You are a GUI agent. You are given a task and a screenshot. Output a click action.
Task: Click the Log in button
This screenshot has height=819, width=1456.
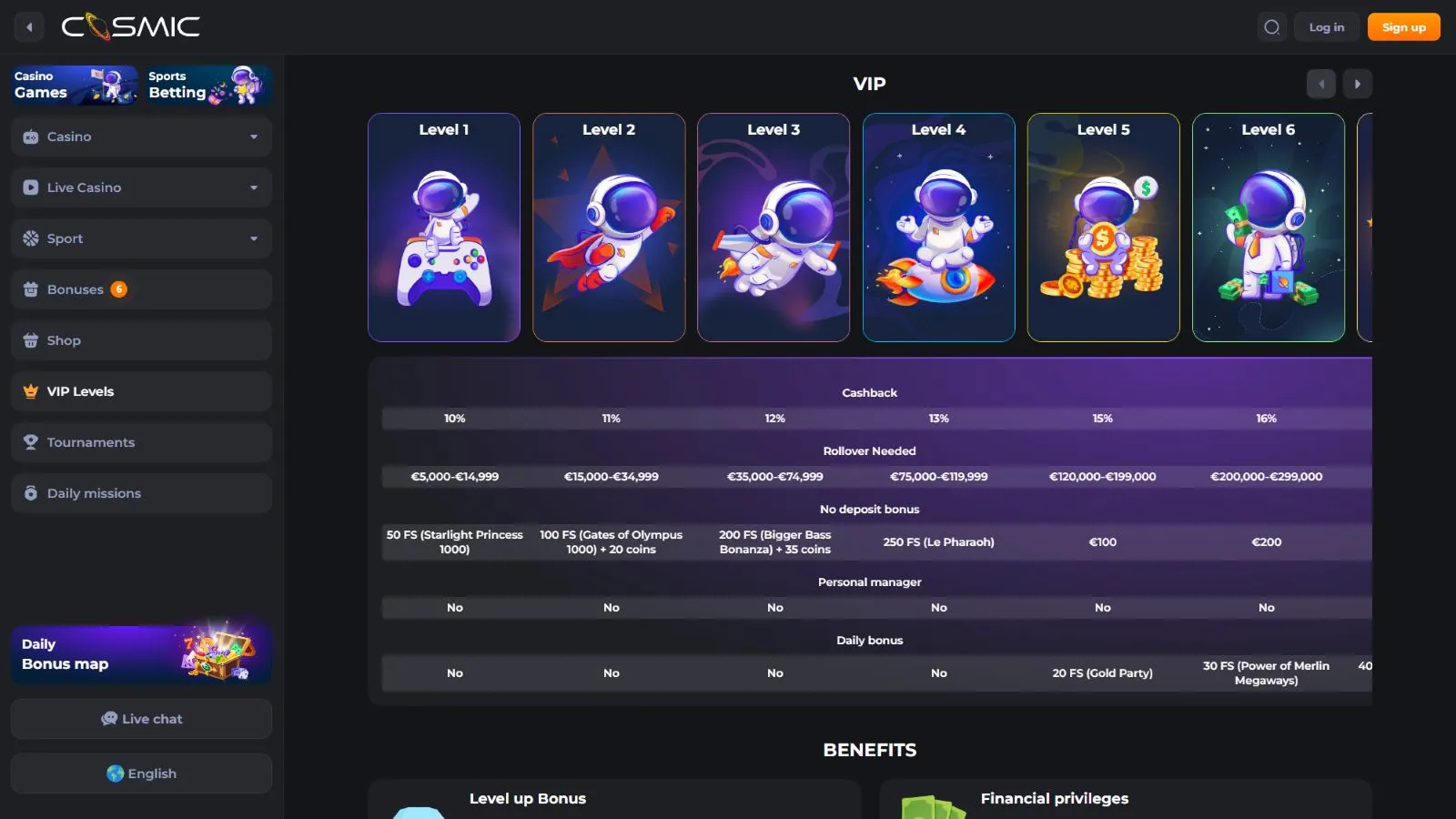coord(1327,27)
